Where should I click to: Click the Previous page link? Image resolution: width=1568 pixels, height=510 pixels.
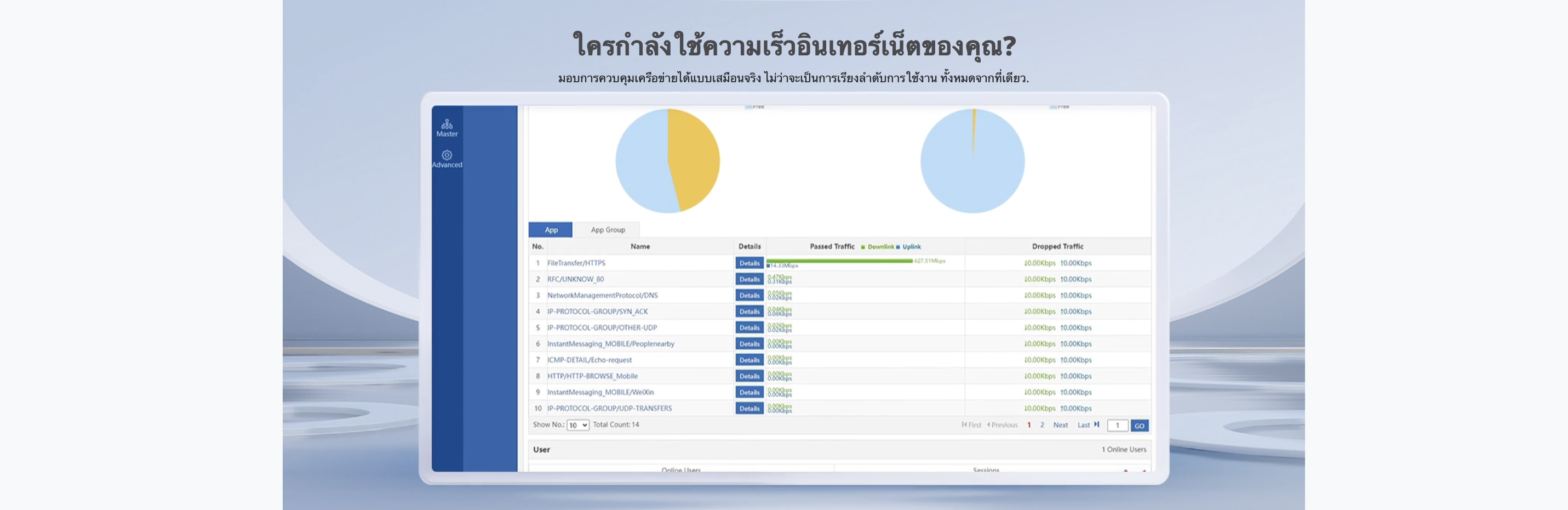click(1003, 426)
